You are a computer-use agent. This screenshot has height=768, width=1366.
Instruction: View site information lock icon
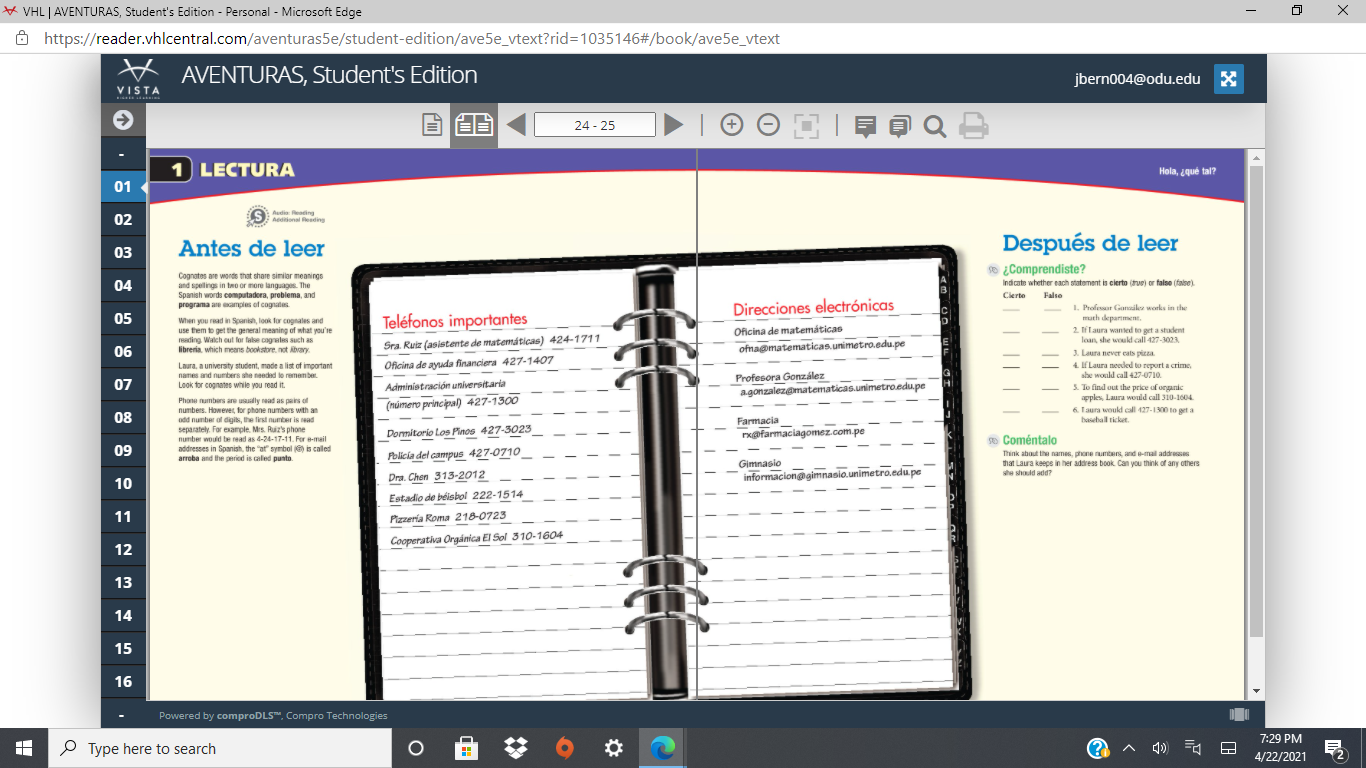click(22, 39)
